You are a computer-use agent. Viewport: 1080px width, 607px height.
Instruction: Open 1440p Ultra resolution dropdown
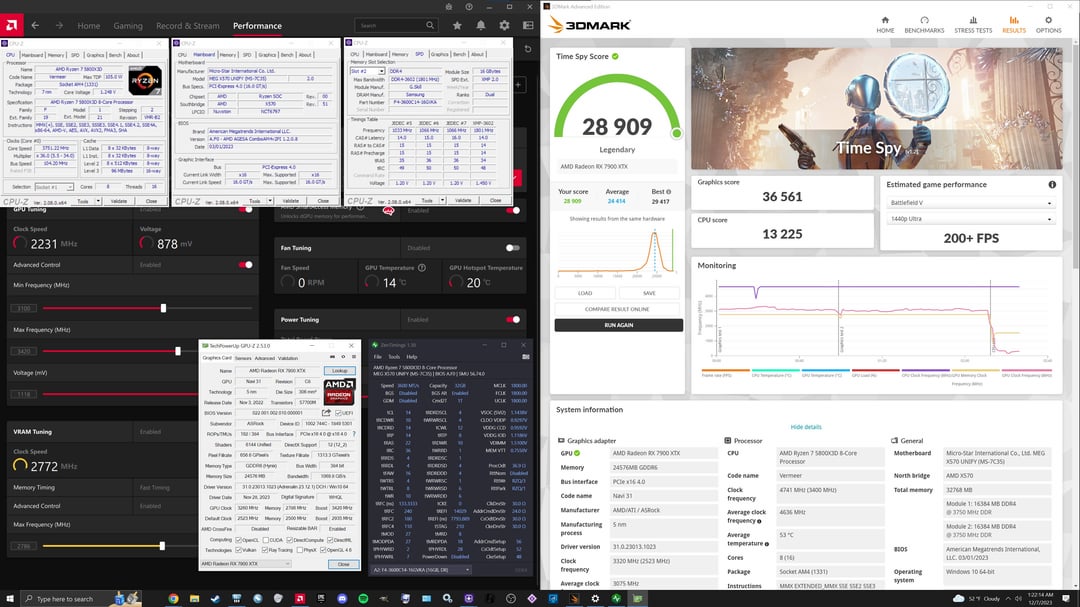coord(970,219)
